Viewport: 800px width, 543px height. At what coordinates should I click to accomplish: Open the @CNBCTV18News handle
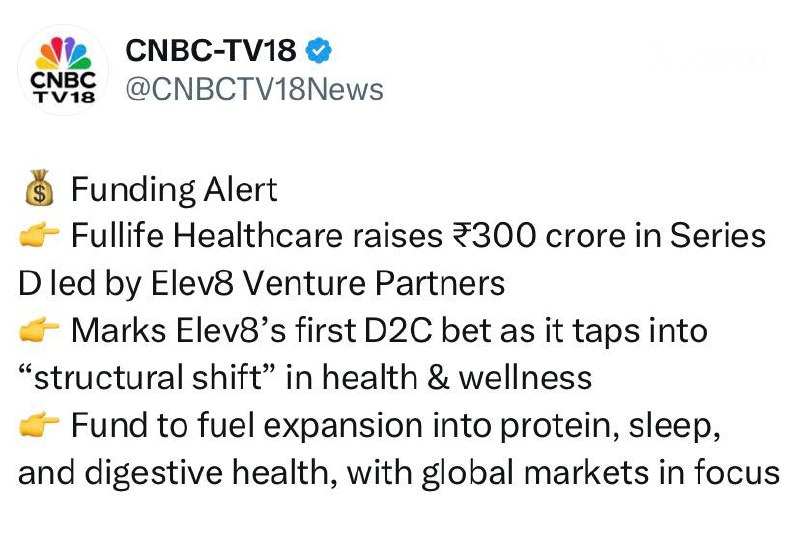click(253, 89)
